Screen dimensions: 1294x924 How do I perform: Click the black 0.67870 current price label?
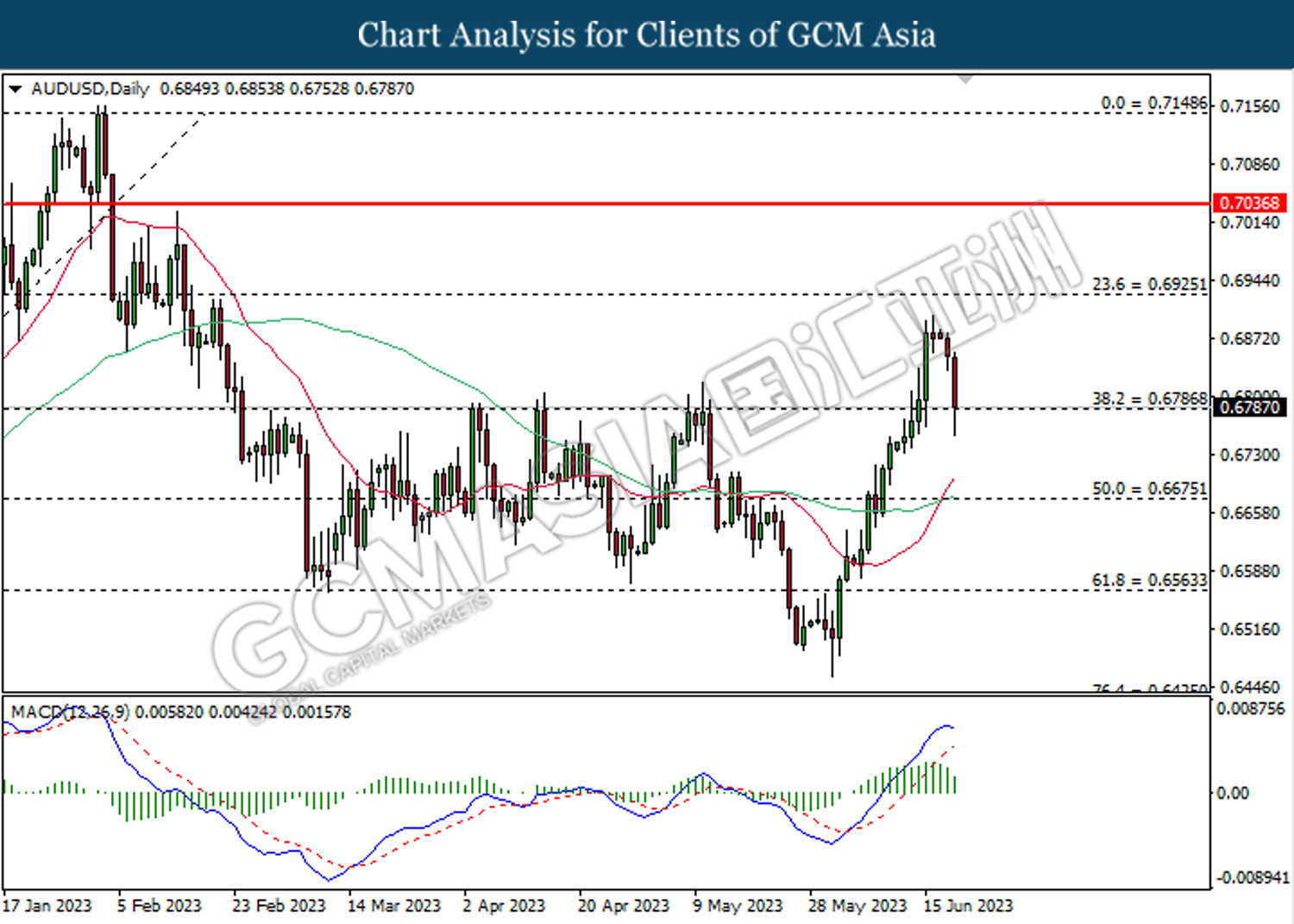(x=1250, y=406)
